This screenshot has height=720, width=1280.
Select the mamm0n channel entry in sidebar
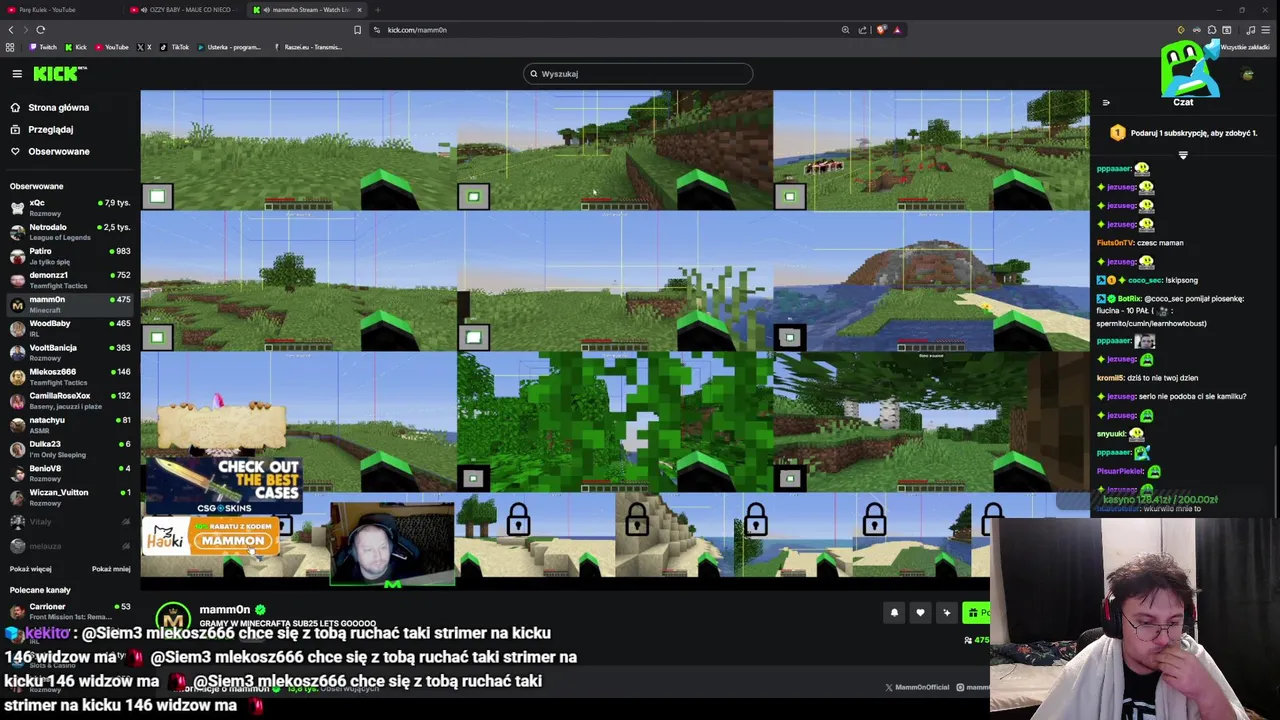70,304
